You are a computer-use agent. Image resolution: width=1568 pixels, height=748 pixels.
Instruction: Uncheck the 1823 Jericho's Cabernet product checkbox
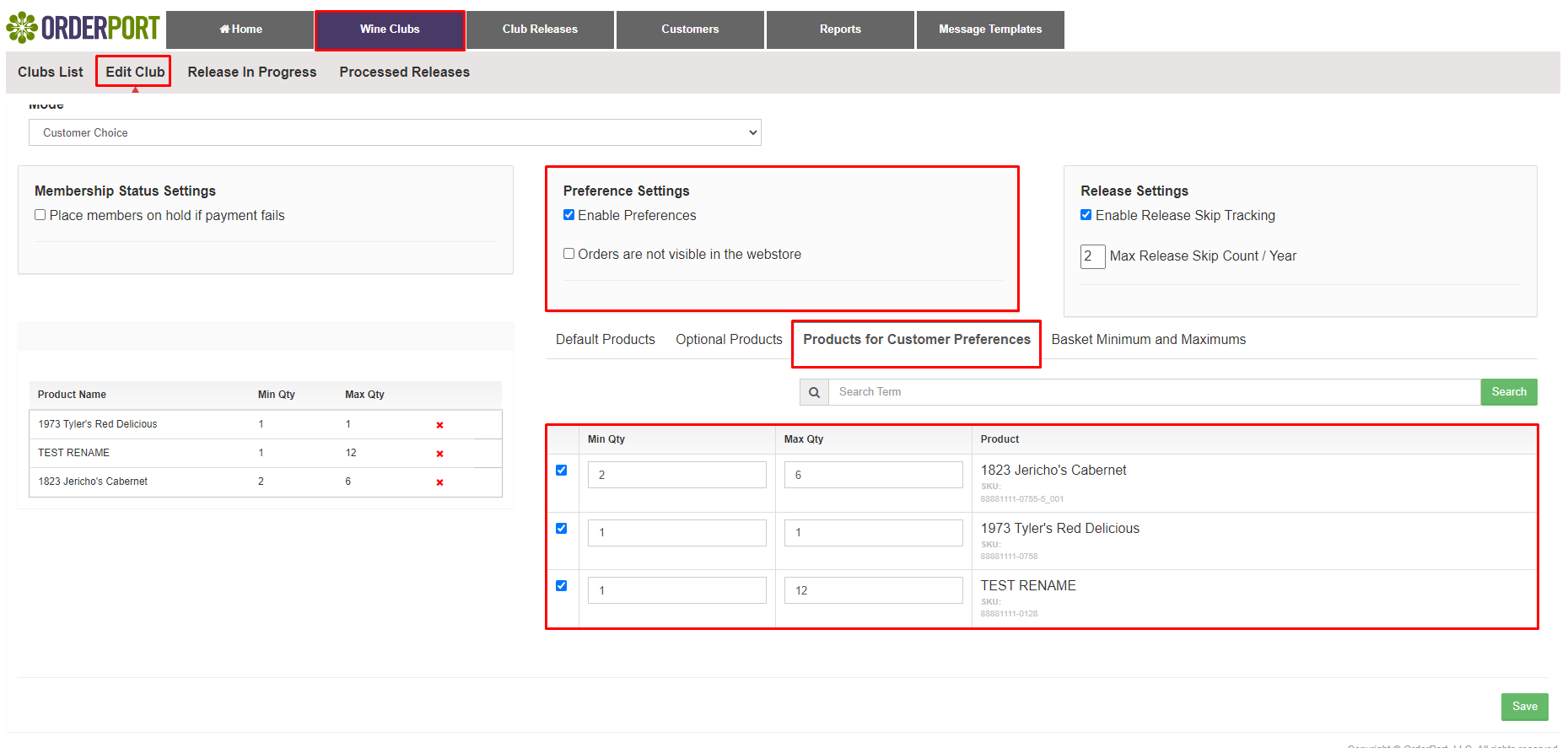coord(561,471)
